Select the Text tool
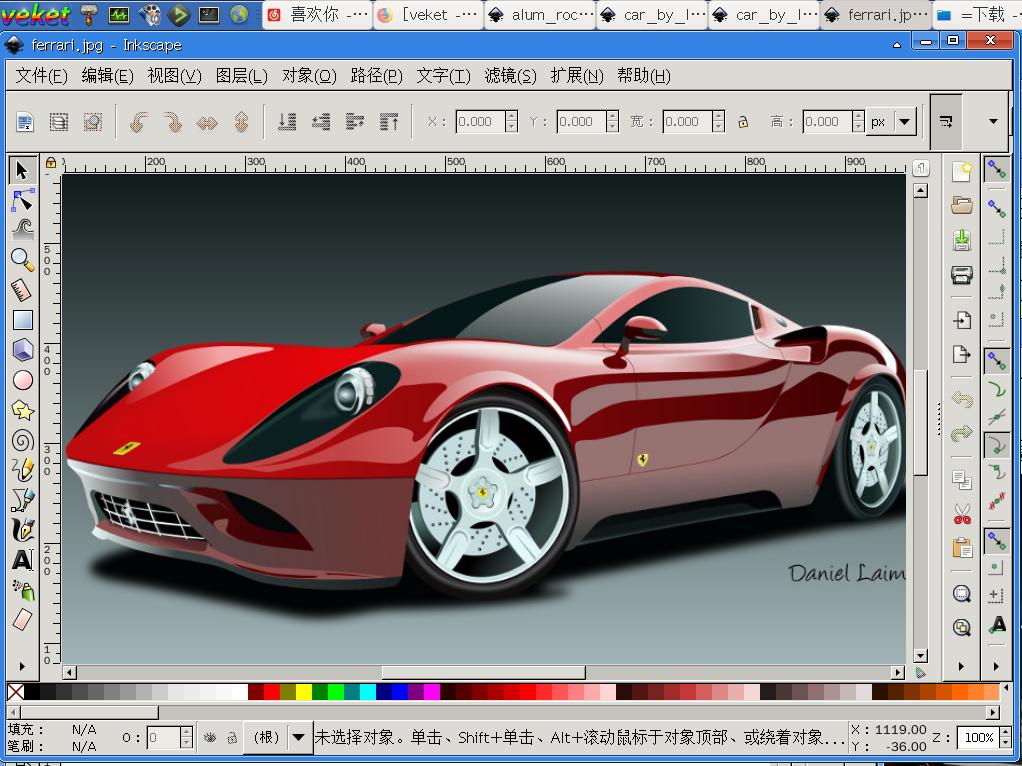The width and height of the screenshot is (1022, 766). tap(22, 560)
